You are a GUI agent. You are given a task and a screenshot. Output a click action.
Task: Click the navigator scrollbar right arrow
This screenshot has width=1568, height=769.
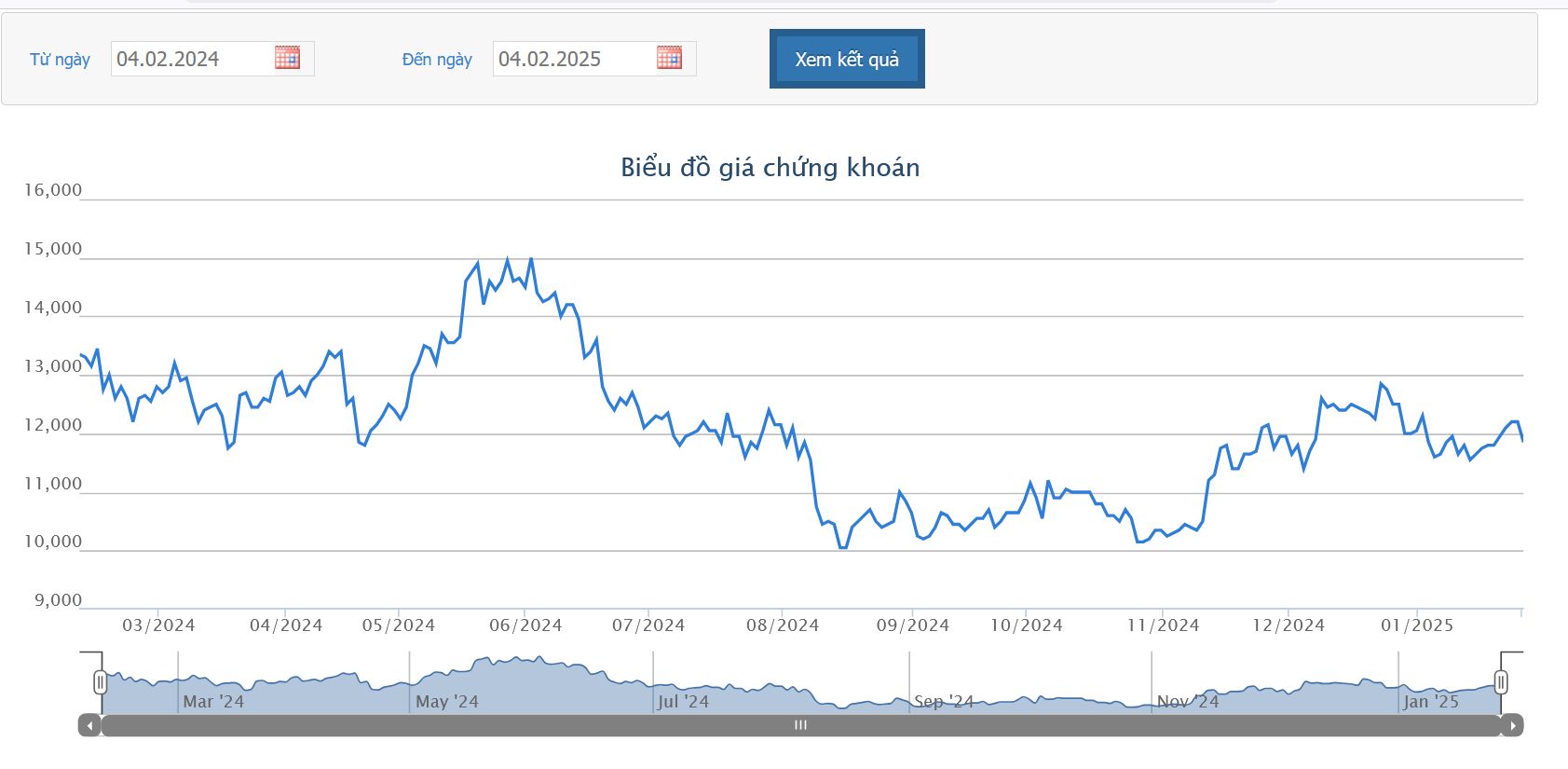(x=1512, y=725)
